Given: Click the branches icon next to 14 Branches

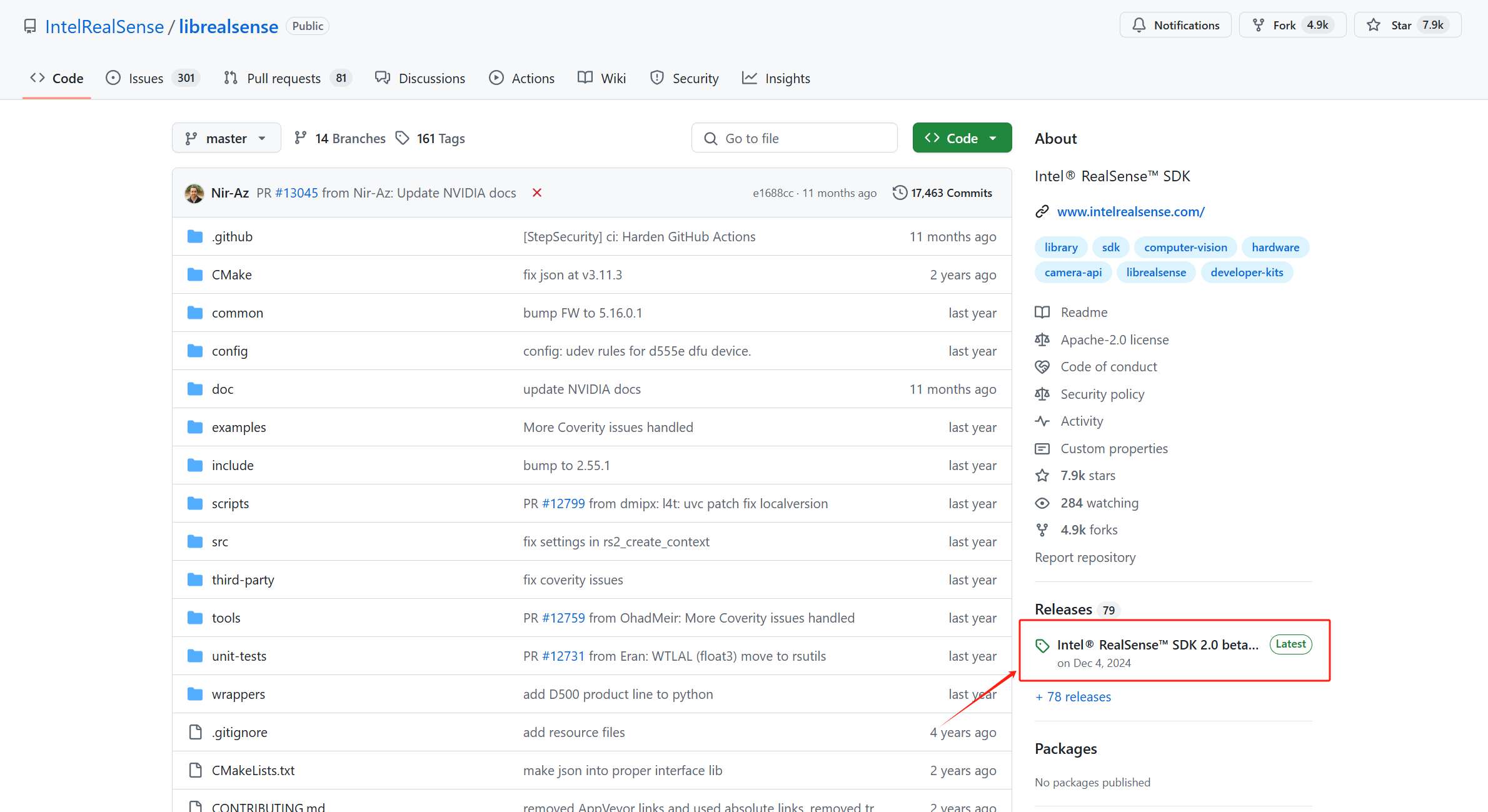Looking at the screenshot, I should click(301, 138).
